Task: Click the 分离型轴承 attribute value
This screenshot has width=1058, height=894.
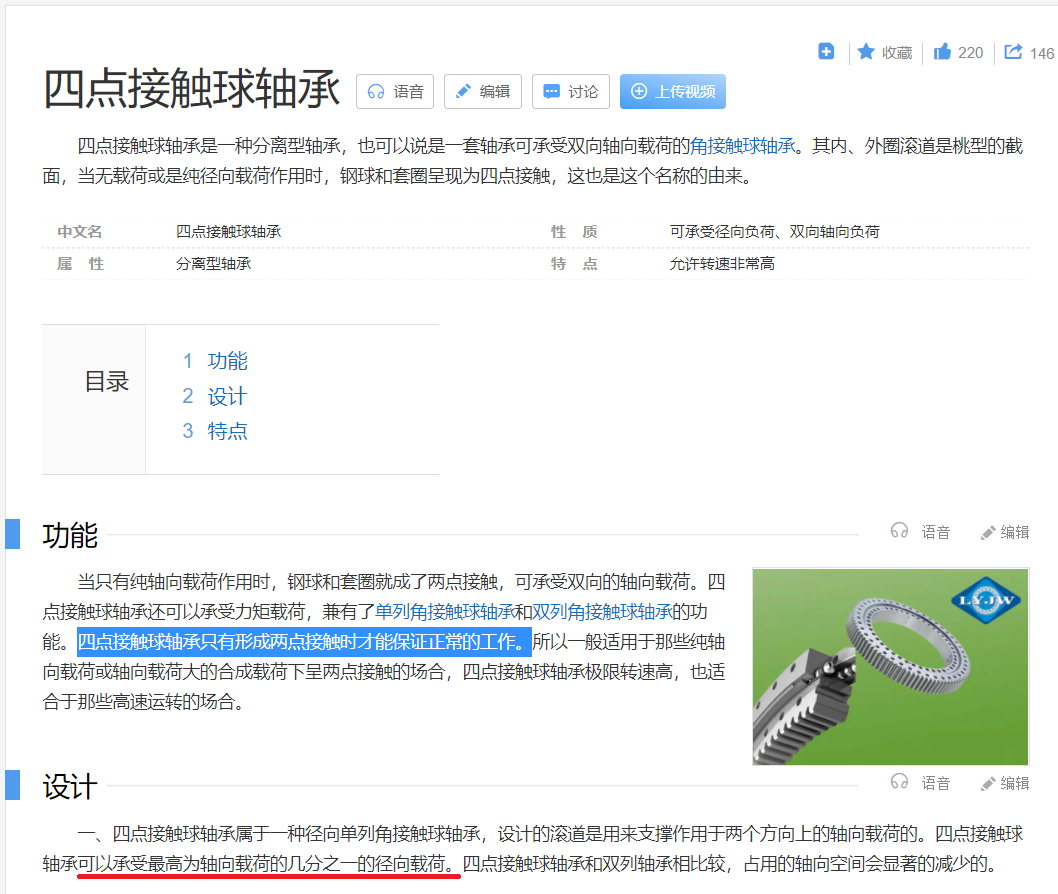Action: tap(213, 264)
